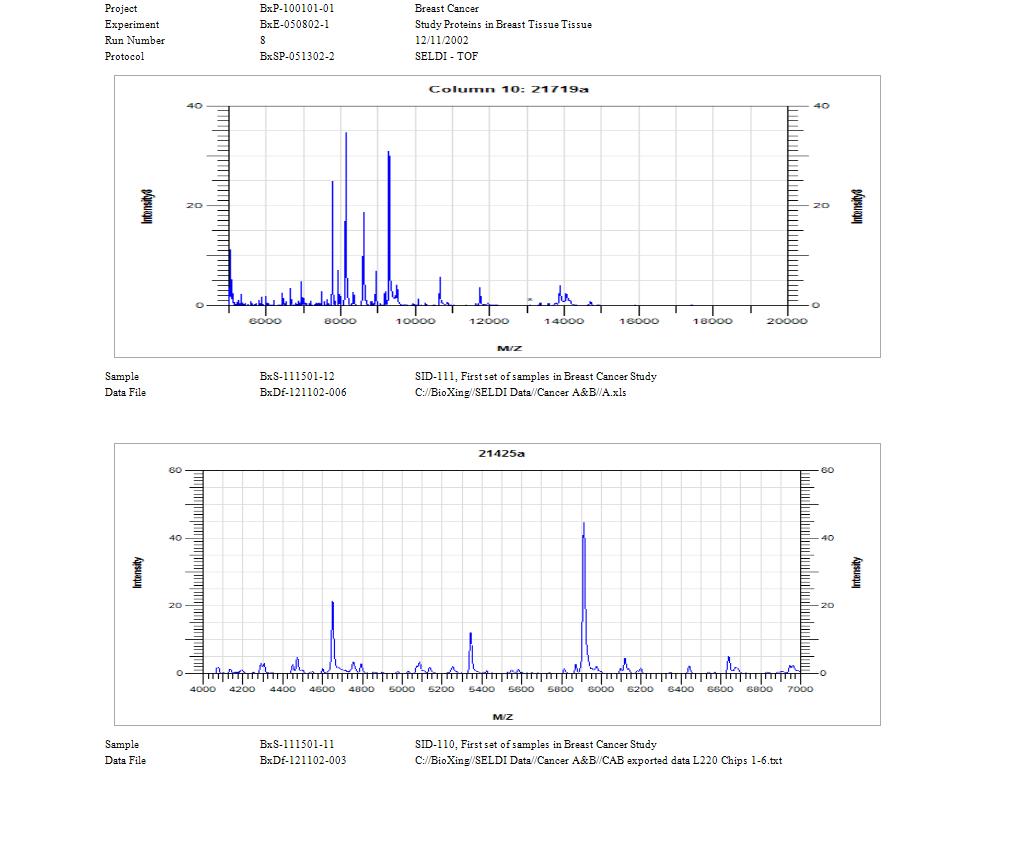Click the data file ID BxDf-121102-006
This screenshot has width=1030, height=854.
[303, 392]
